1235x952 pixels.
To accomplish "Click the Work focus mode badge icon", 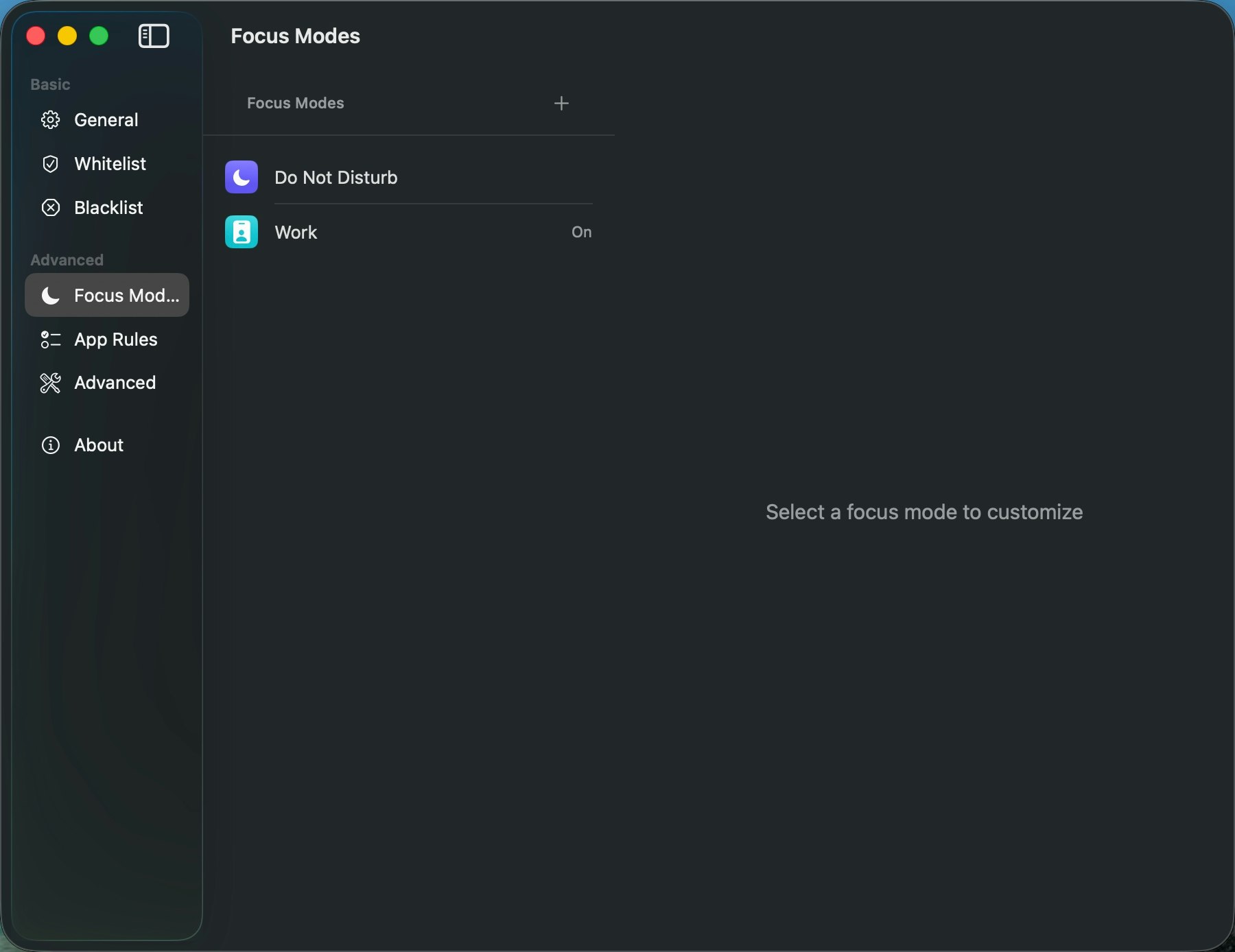I will coord(241,232).
